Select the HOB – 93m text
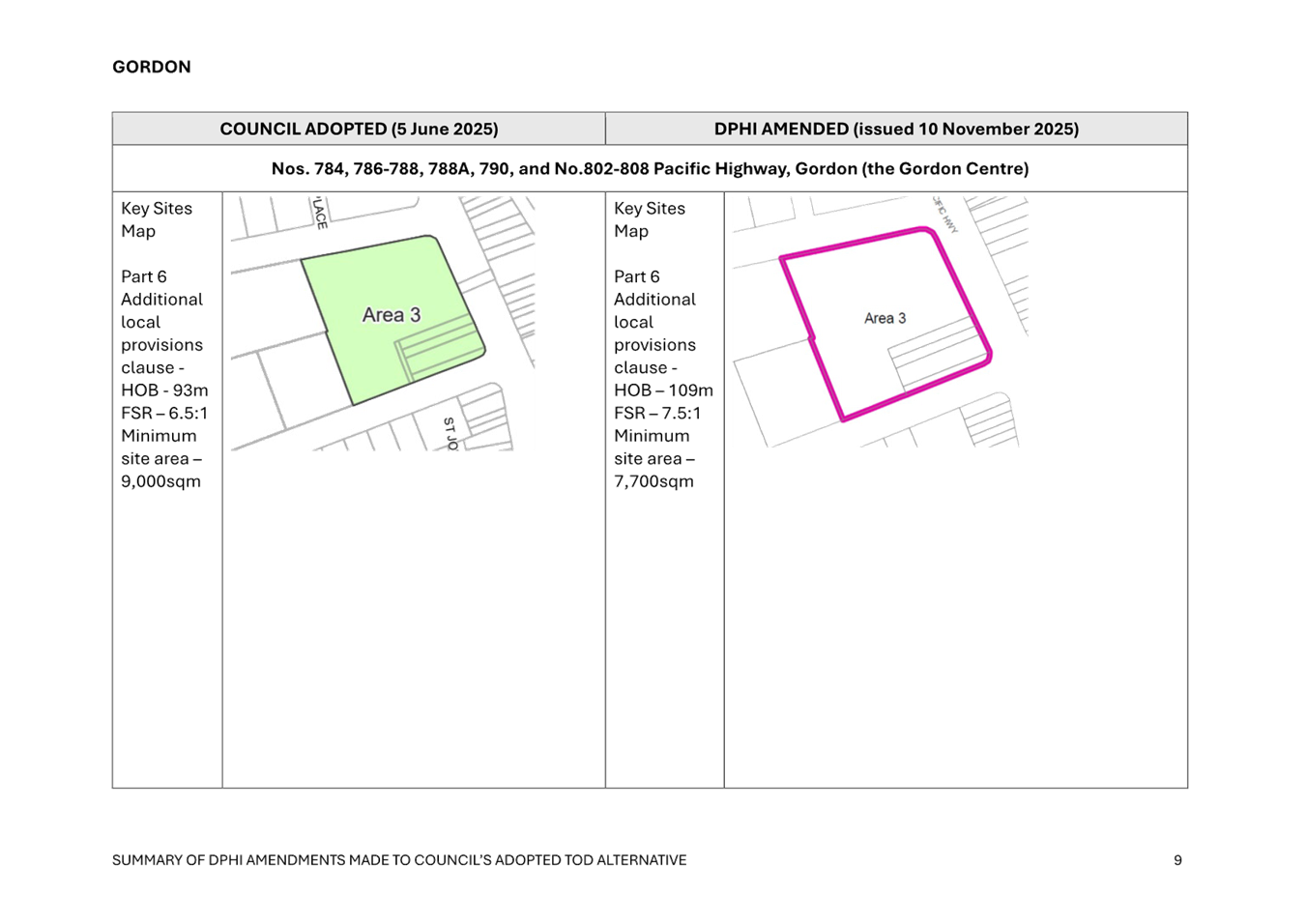This screenshot has height=924, width=1306. (164, 390)
